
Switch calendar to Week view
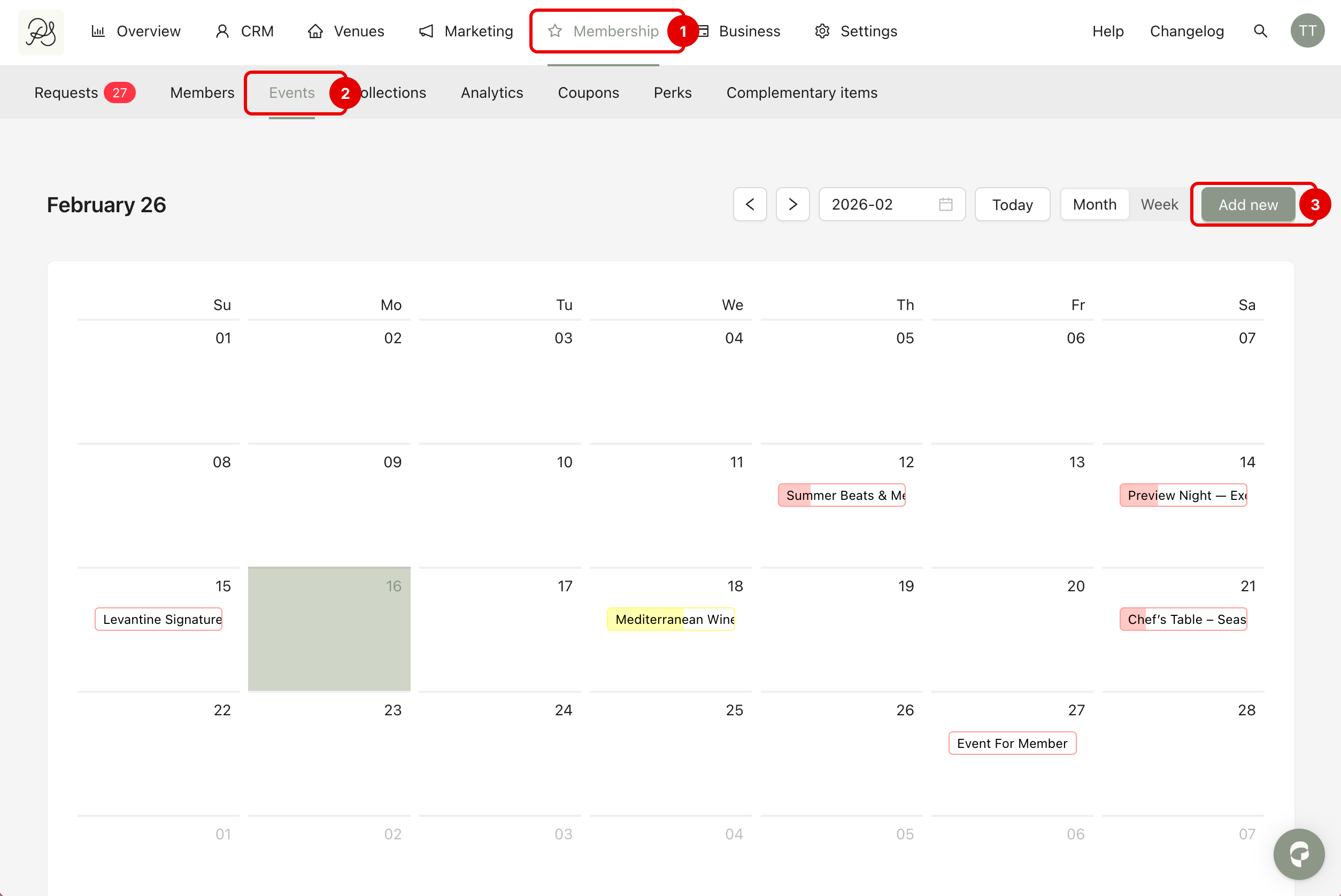pos(1159,204)
